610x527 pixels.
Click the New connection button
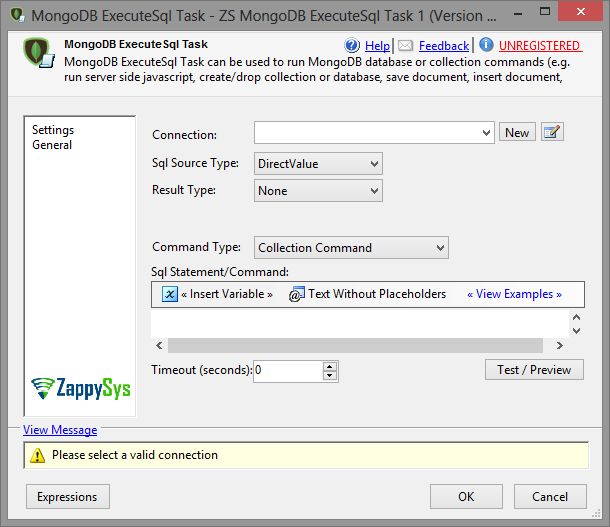[x=517, y=132]
